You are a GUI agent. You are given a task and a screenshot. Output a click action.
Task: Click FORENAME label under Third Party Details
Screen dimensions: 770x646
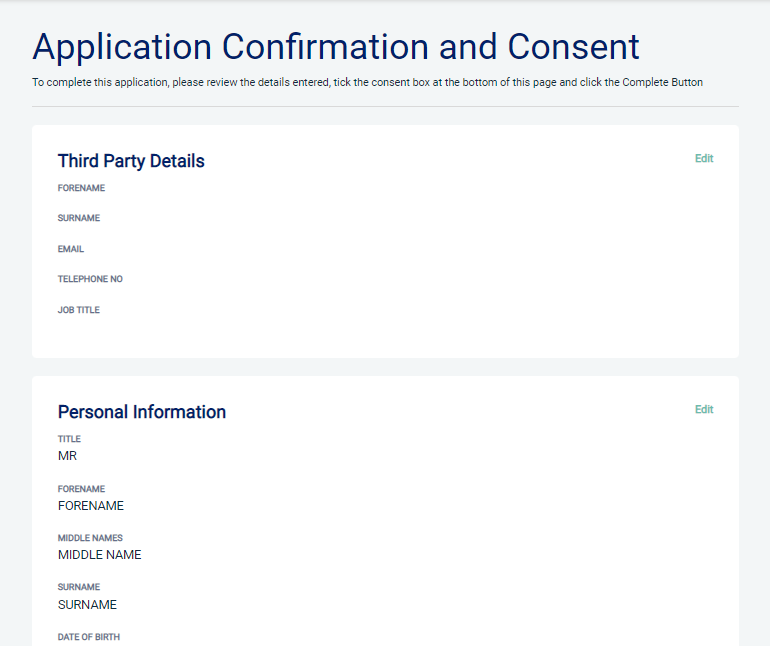click(81, 188)
